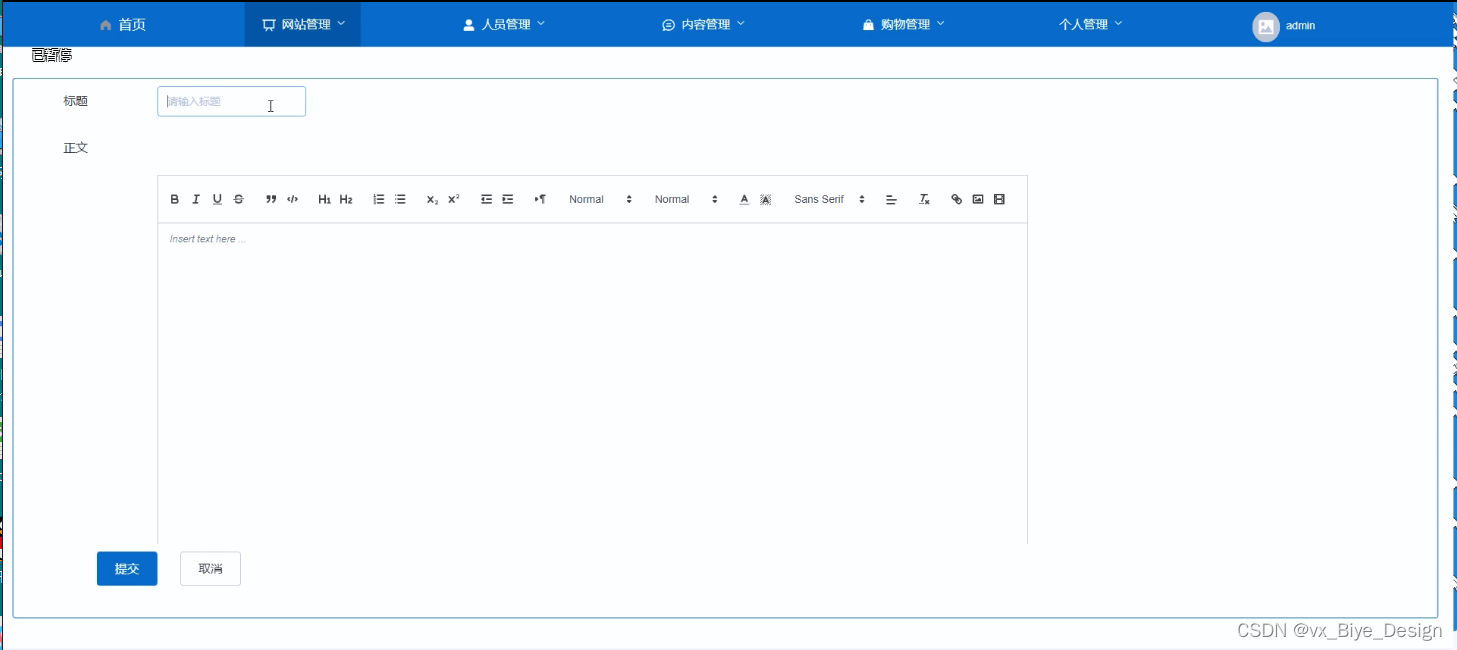Increase the text indent
The image size is (1457, 650).
click(508, 199)
